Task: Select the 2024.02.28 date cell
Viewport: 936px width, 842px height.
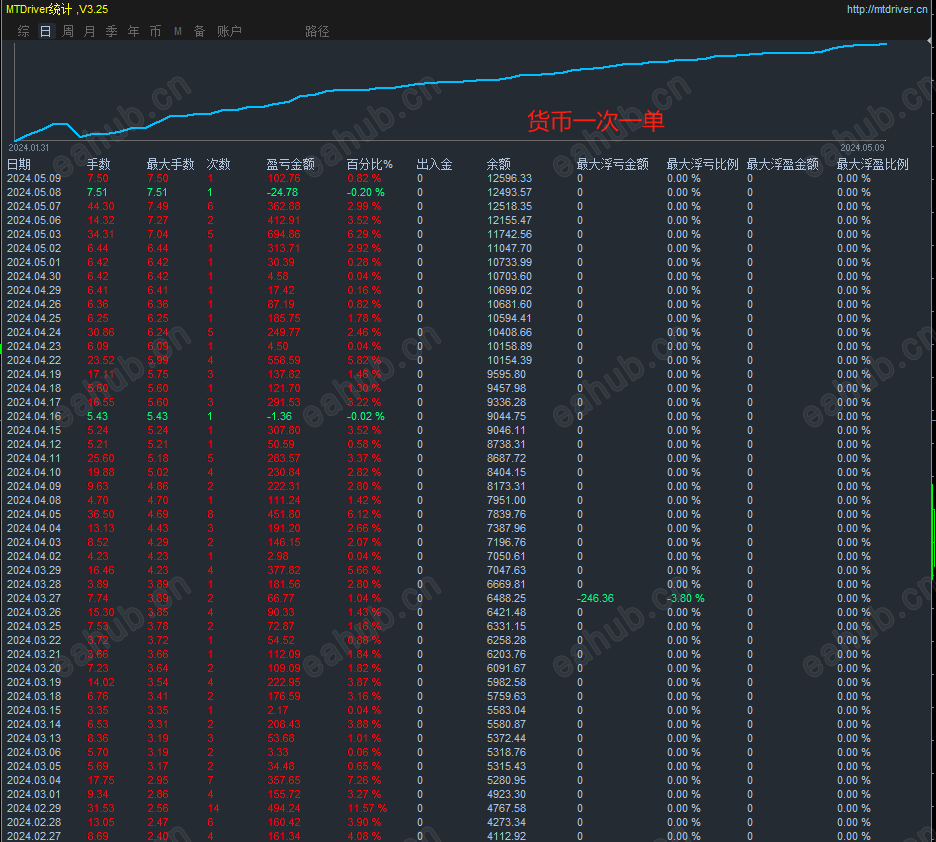Action: [34, 822]
